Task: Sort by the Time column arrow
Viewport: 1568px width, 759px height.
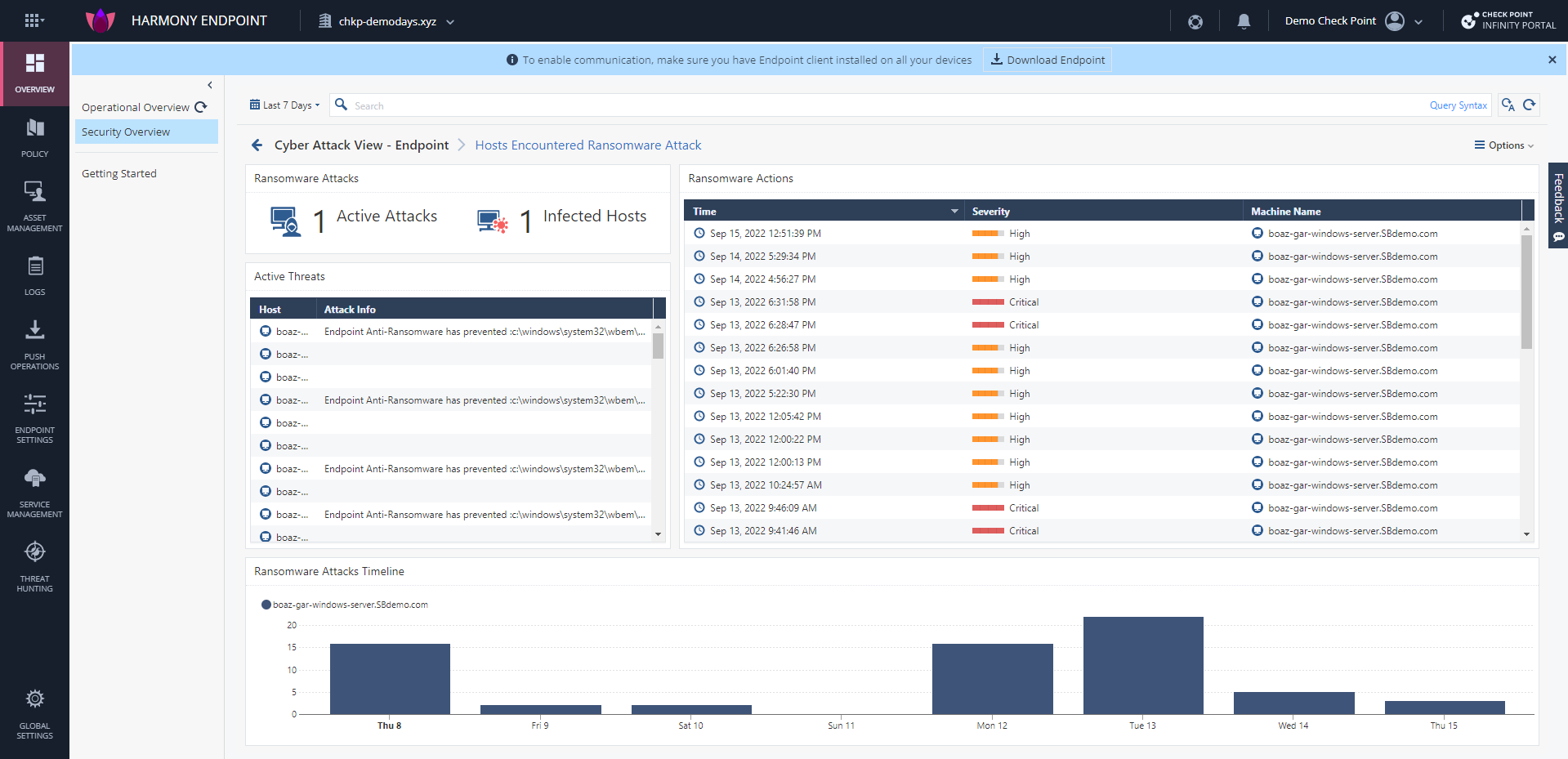Action: click(954, 212)
